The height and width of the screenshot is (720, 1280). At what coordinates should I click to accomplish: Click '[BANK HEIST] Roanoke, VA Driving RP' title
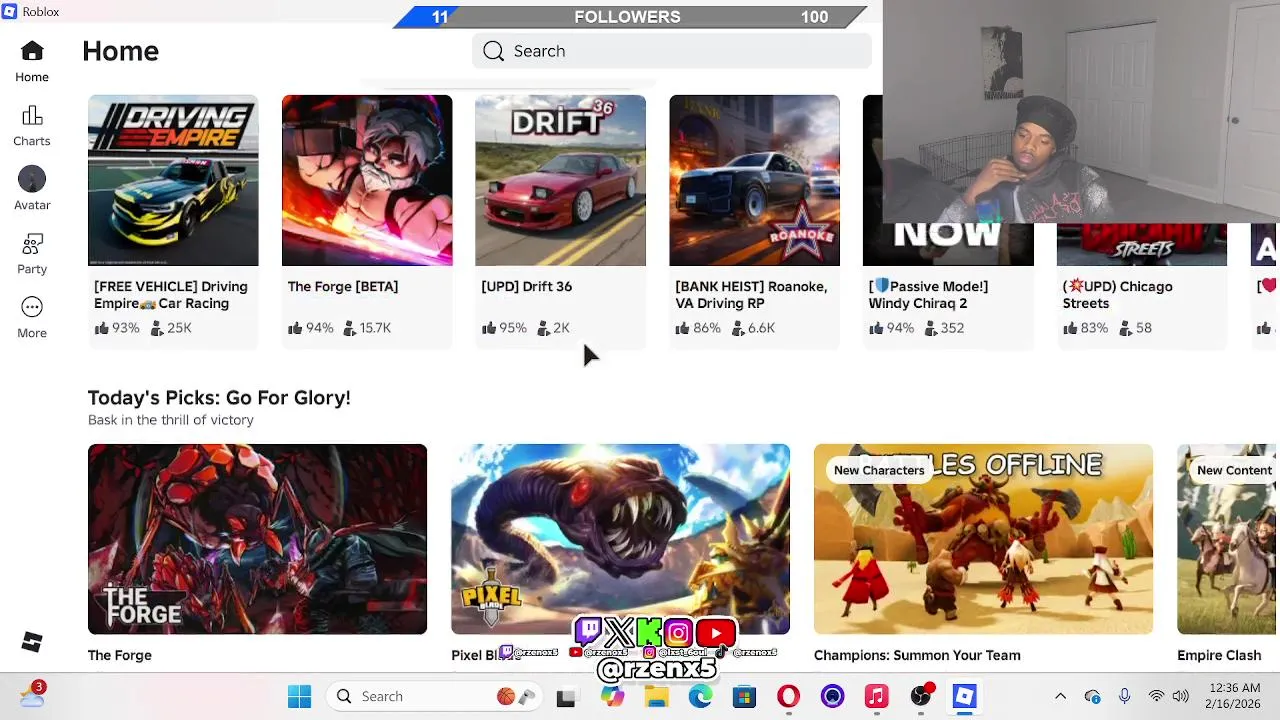[751, 295]
